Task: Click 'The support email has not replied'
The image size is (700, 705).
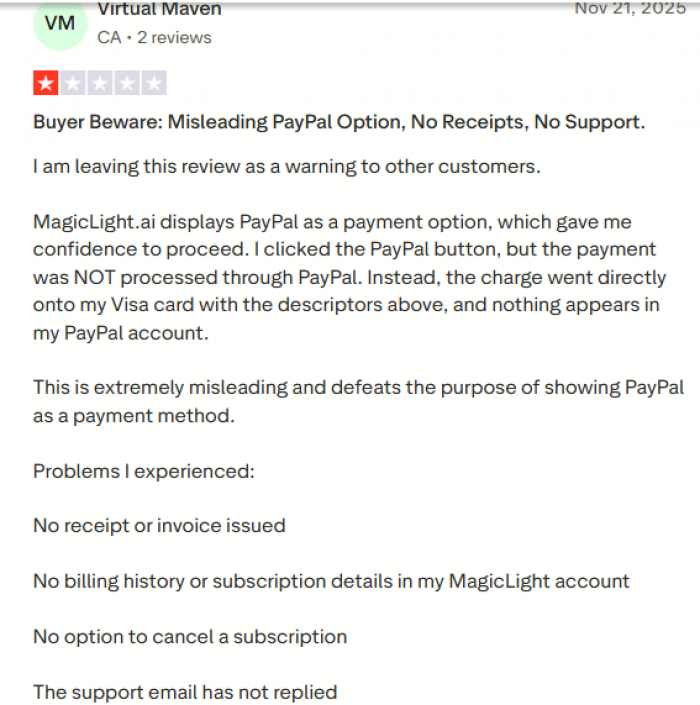Action: 185,692
